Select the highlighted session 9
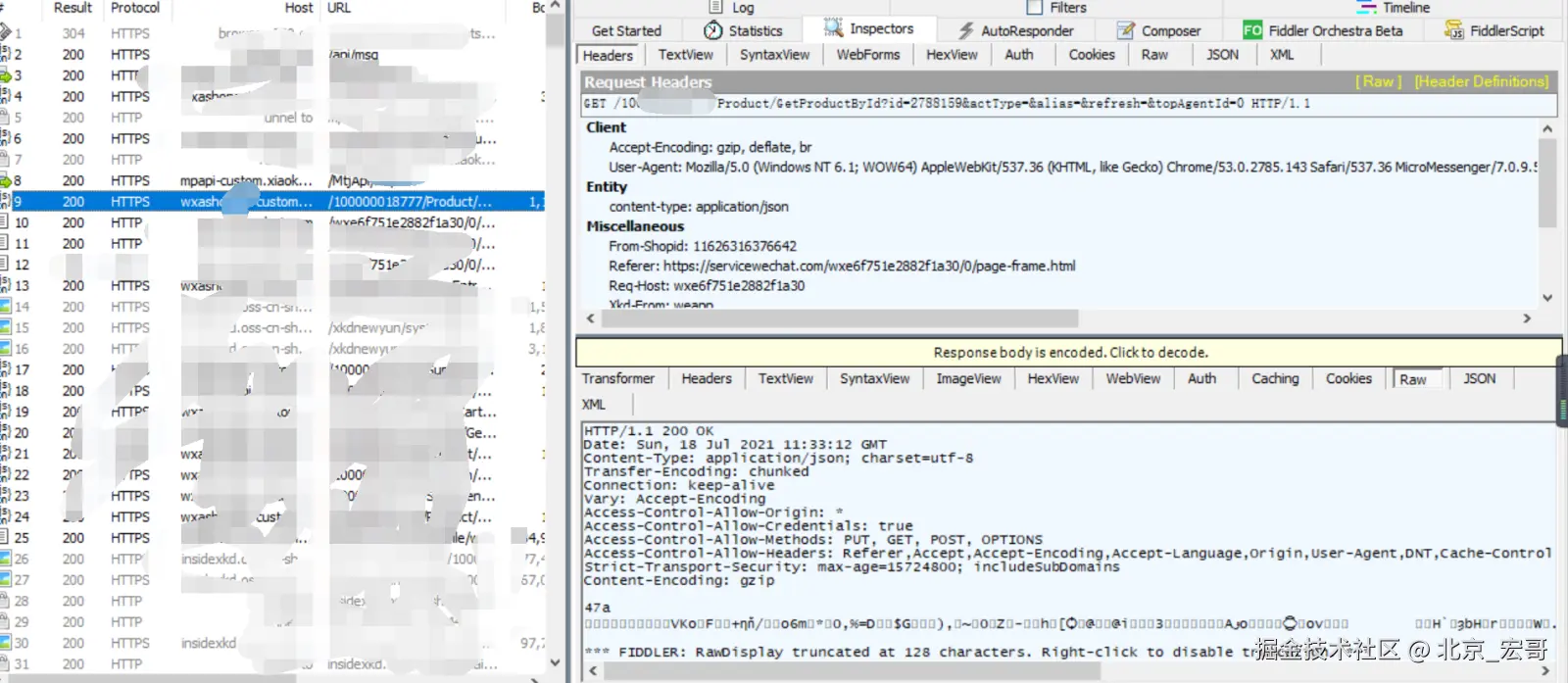1568x683 pixels. pos(272,201)
